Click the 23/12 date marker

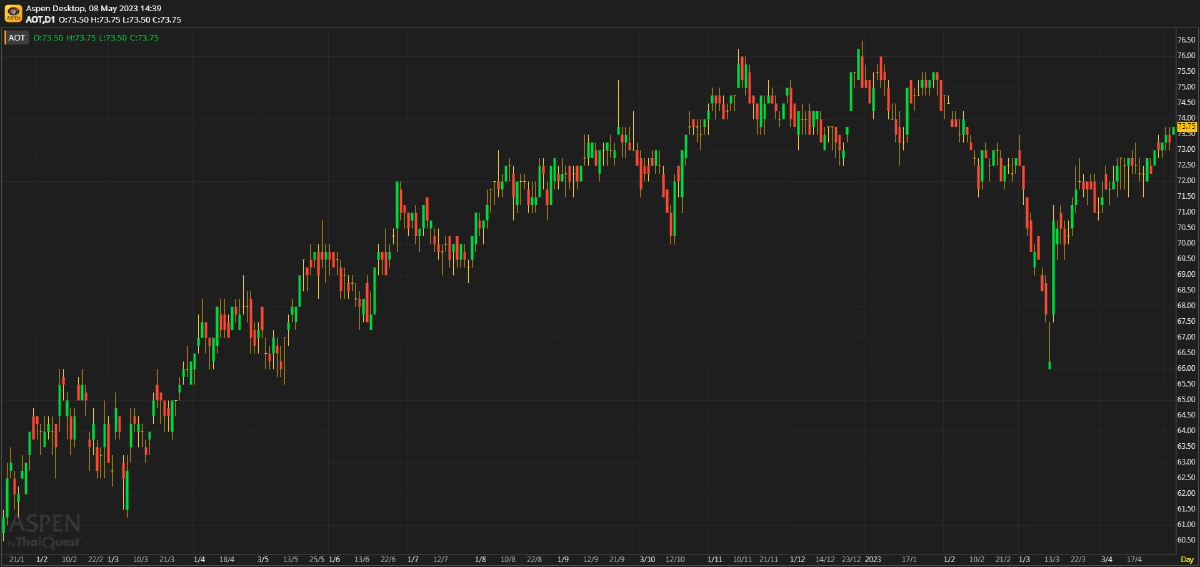click(852, 559)
